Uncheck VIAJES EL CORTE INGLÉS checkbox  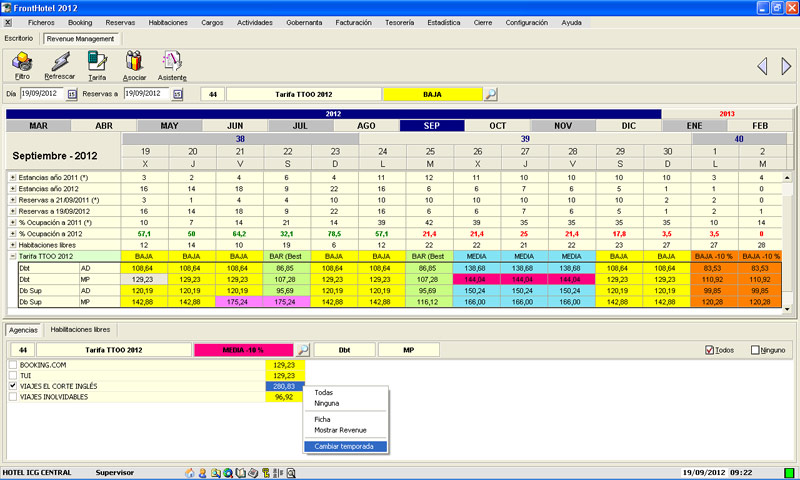13,387
